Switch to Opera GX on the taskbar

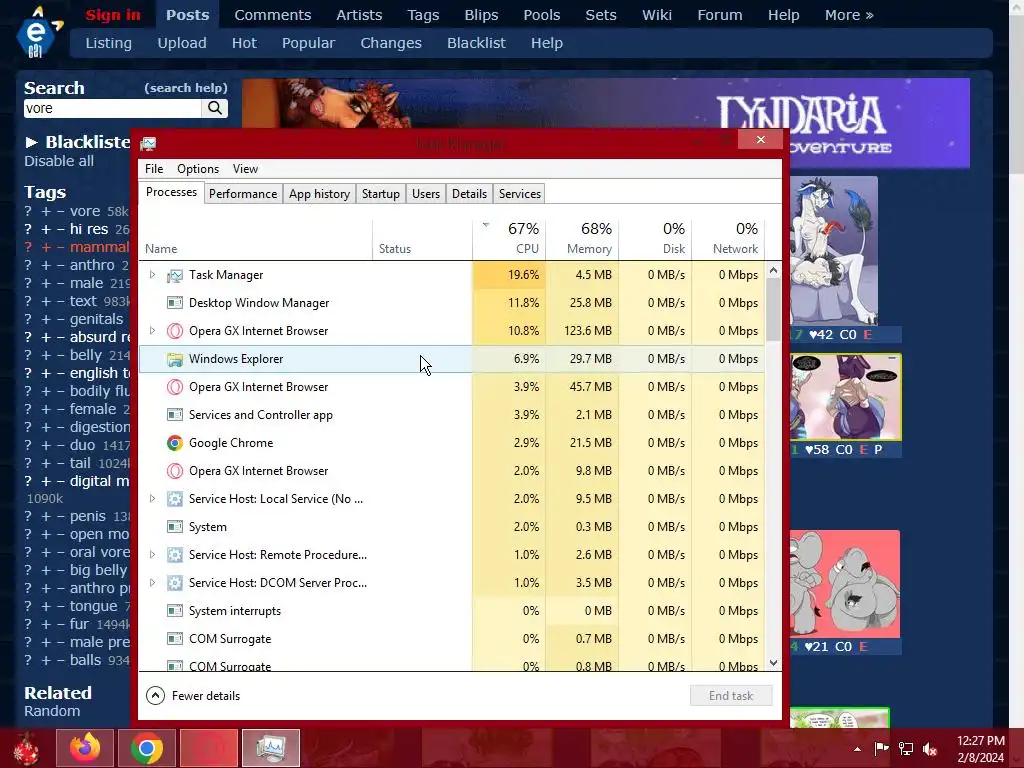(209, 748)
